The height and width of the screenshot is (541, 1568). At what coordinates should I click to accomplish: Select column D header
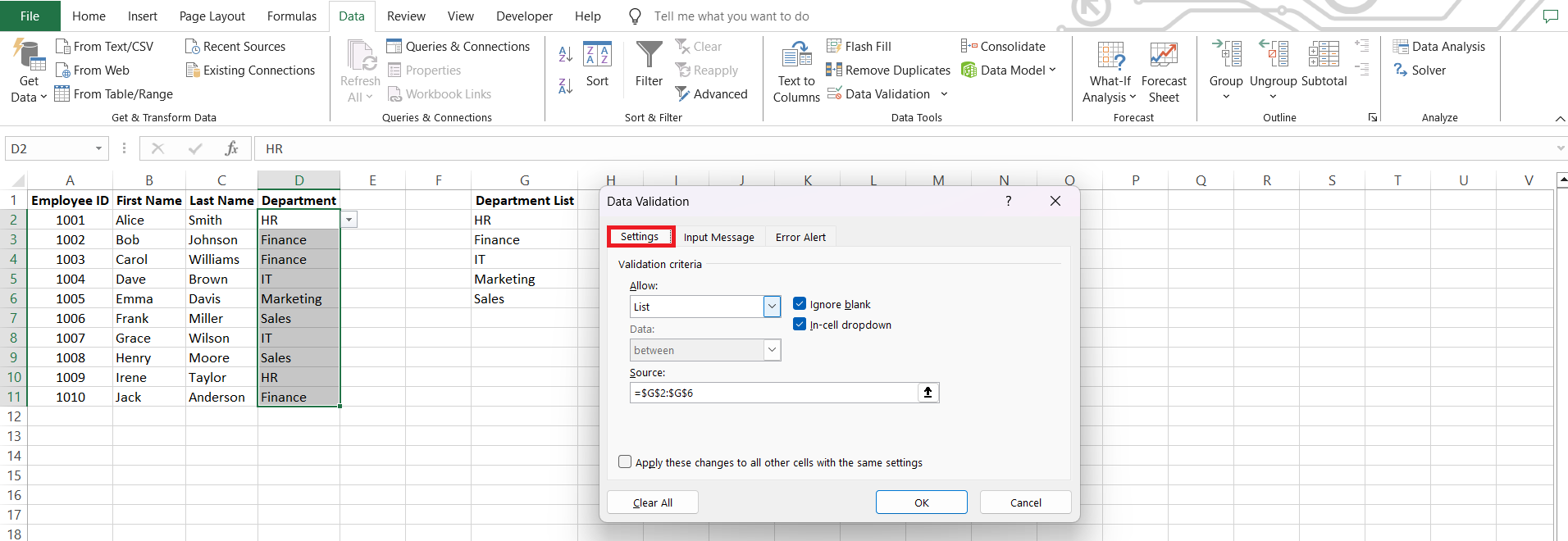coord(299,180)
